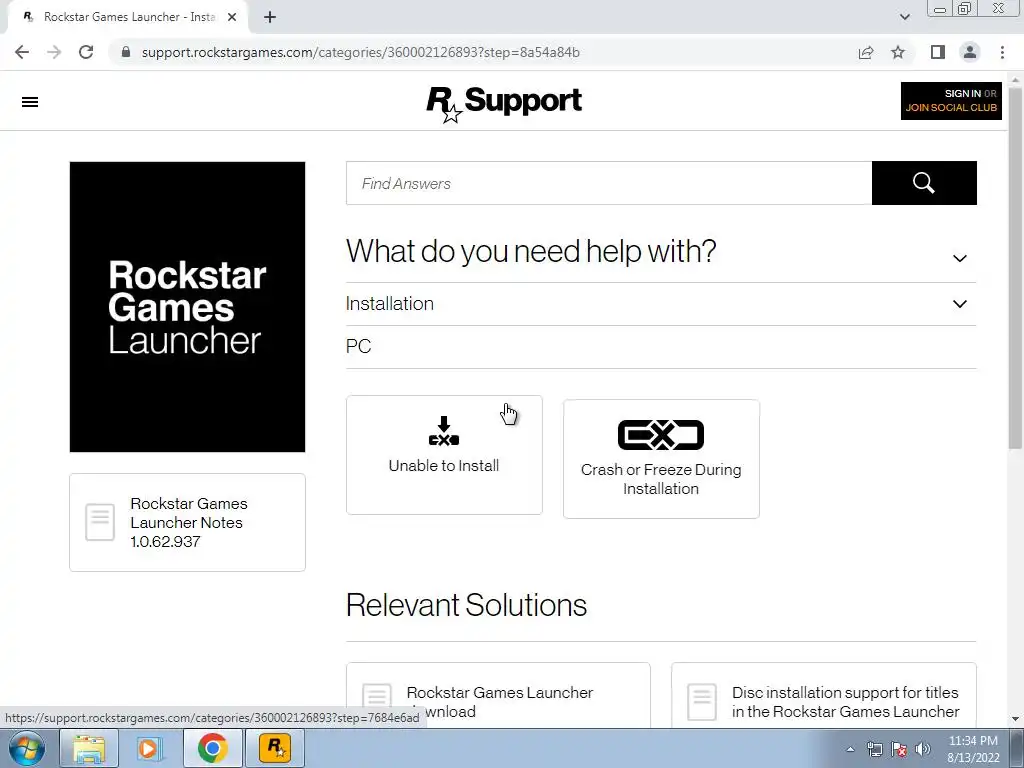Open the tab search dropdown arrow
Image resolution: width=1024 pixels, height=768 pixels.
click(904, 17)
